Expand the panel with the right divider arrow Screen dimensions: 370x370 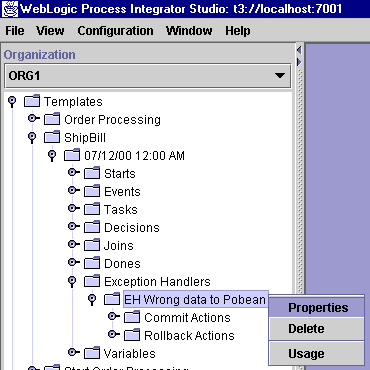(x=299, y=62)
